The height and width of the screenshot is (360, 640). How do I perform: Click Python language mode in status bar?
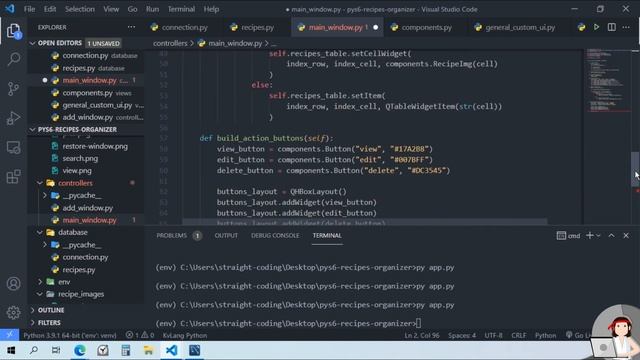(x=545, y=335)
